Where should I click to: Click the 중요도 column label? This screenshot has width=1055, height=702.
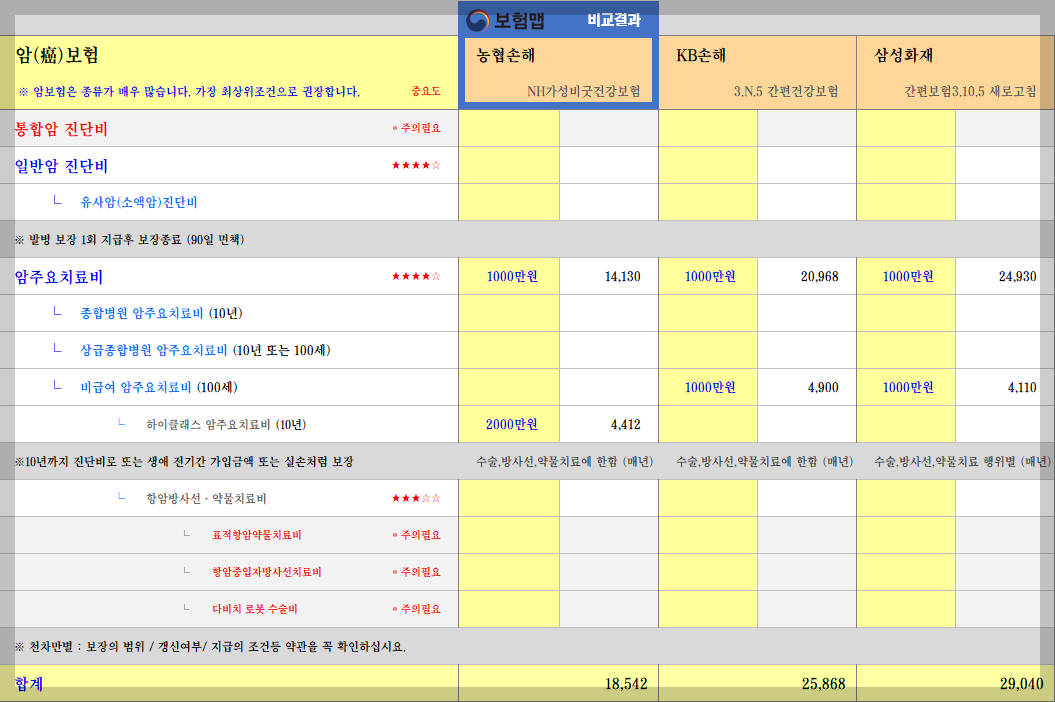pyautogui.click(x=426, y=92)
